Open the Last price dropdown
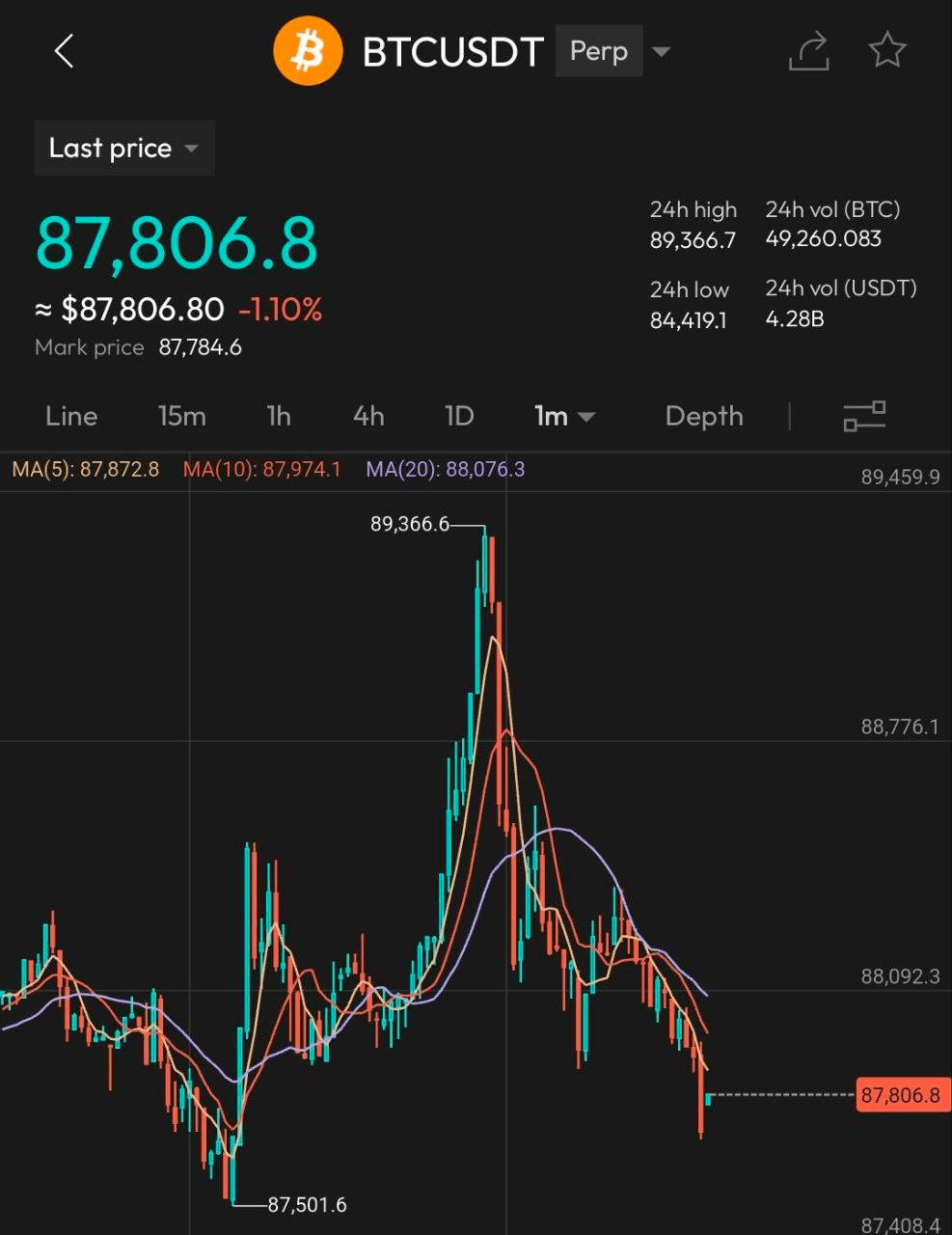Screen dimensions: 952x1235 [124, 148]
